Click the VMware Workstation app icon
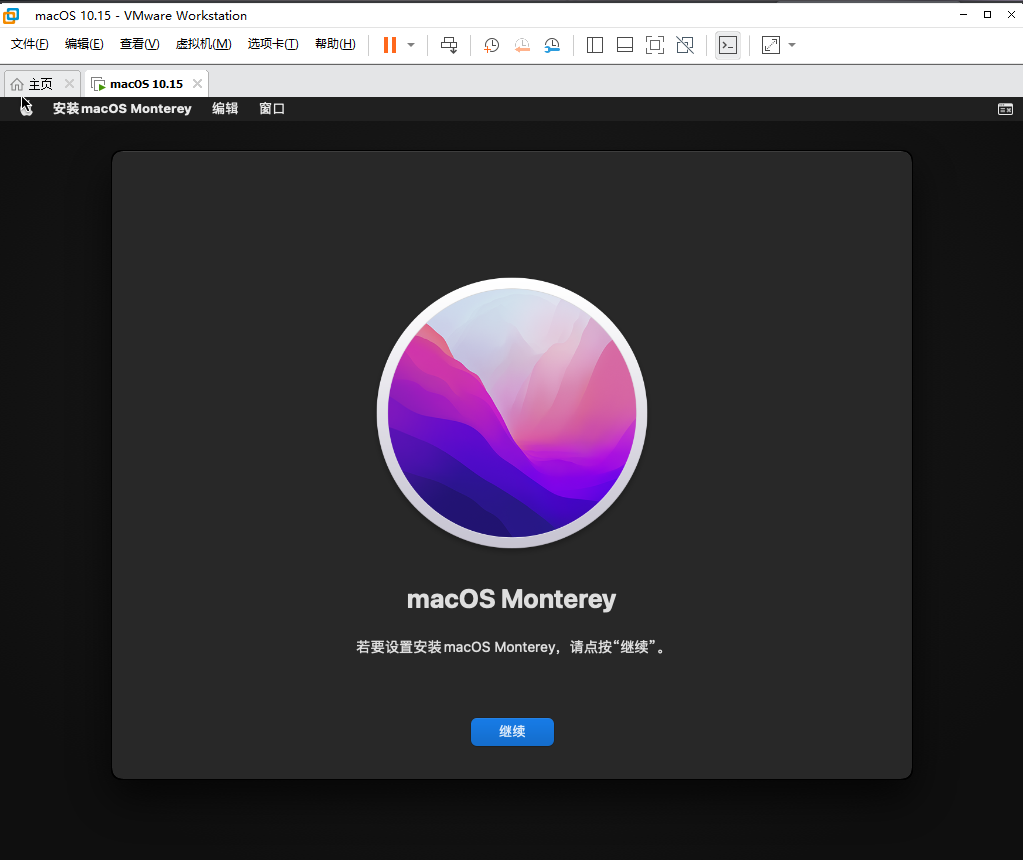 tap(11, 15)
